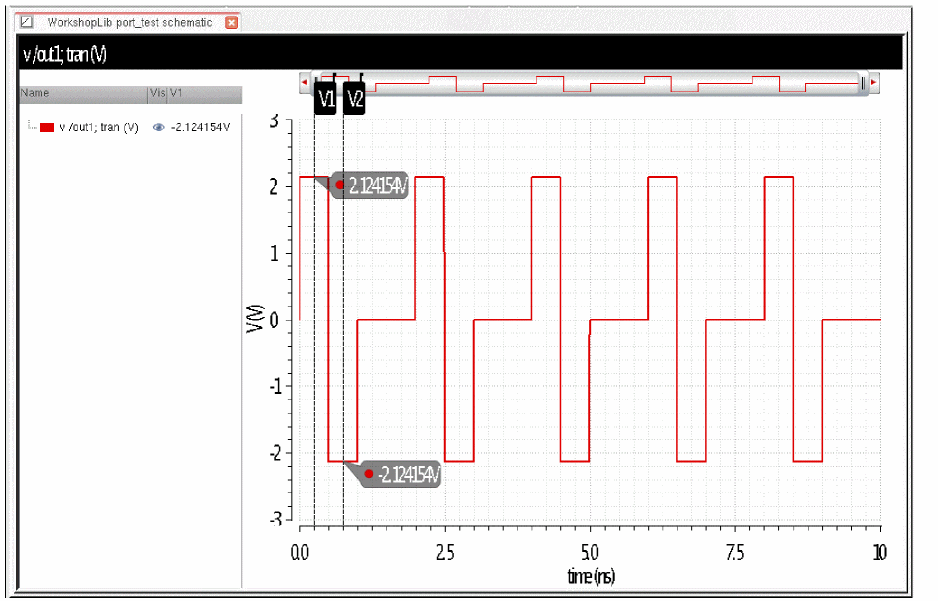Click the time (ns) axis label
This screenshot has height=601, width=938.
click(x=591, y=575)
